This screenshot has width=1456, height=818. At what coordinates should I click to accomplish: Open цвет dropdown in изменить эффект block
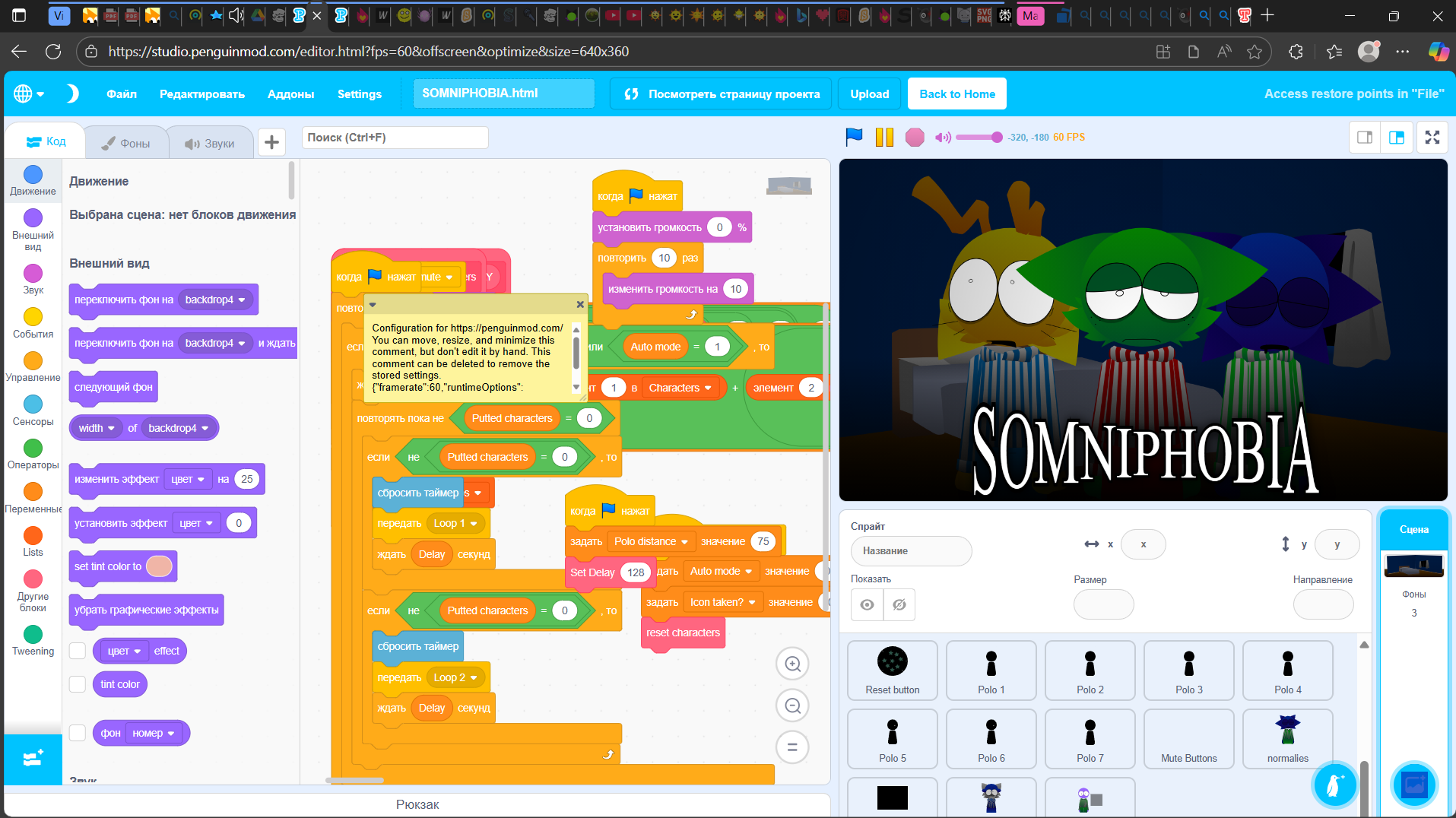click(188, 479)
